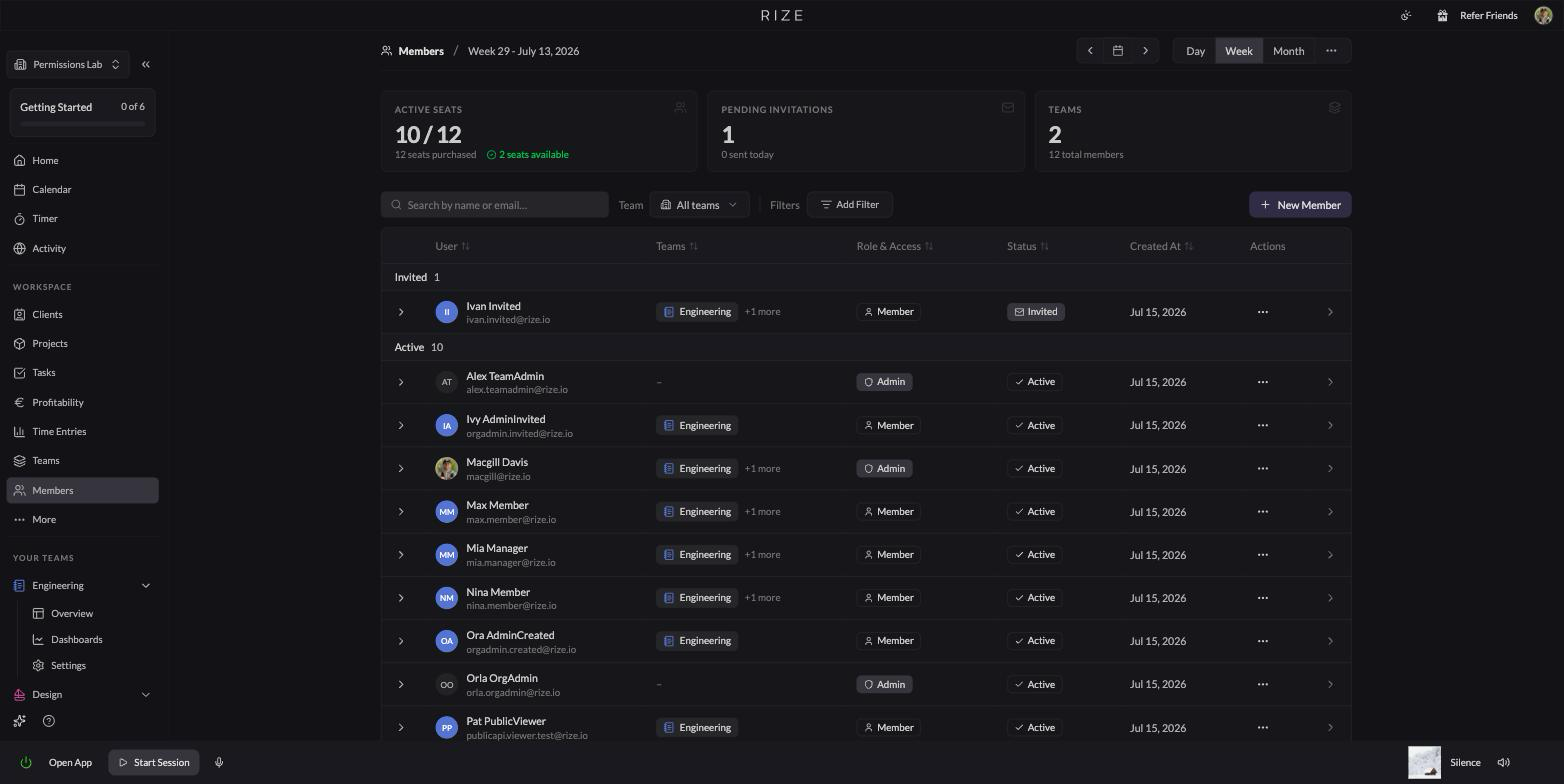Click the Getting Started progress bar
Viewport: 1564px width, 784px height.
pos(82,124)
